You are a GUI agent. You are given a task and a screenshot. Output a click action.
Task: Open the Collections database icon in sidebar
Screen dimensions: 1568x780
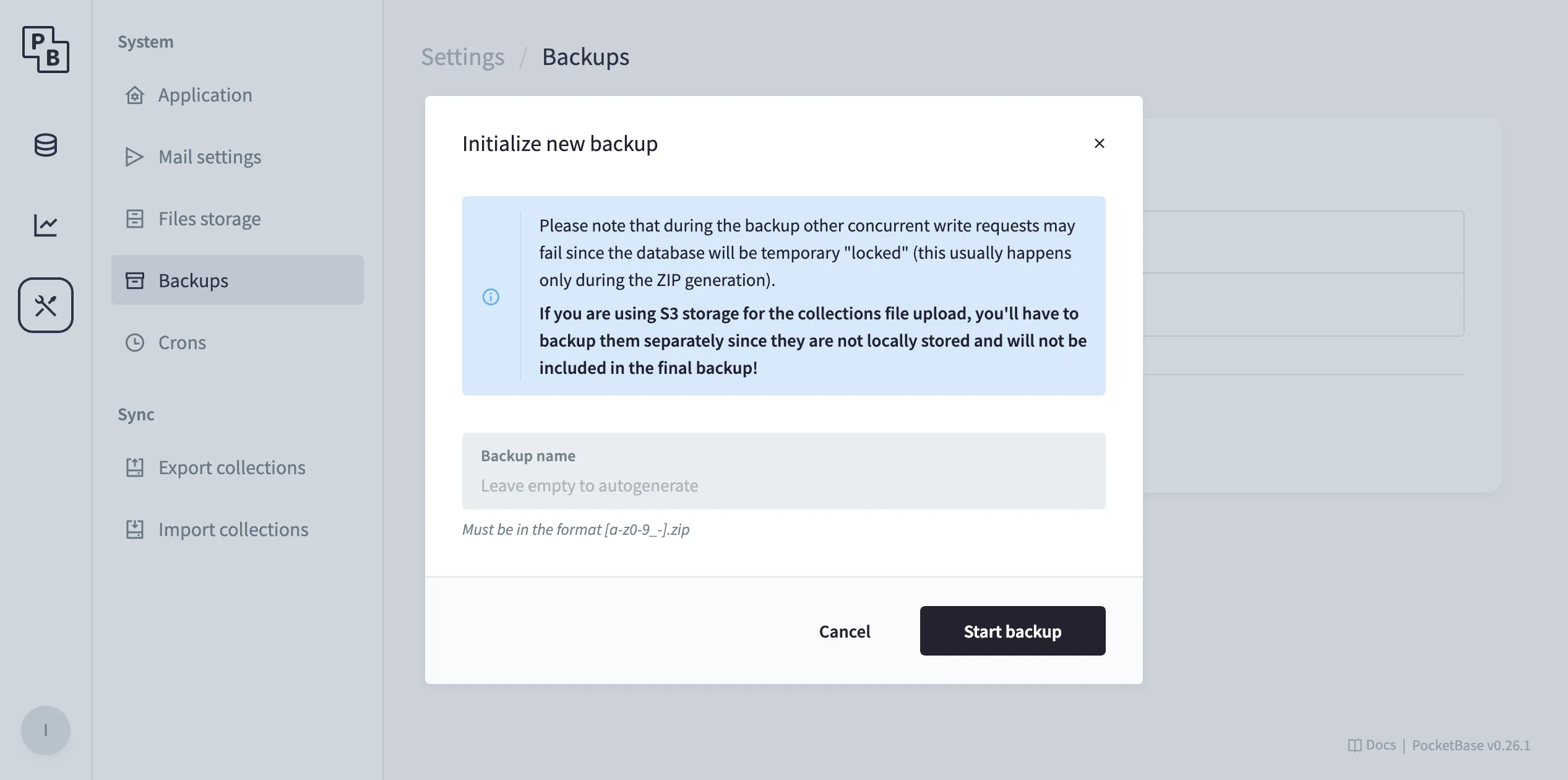coord(46,145)
